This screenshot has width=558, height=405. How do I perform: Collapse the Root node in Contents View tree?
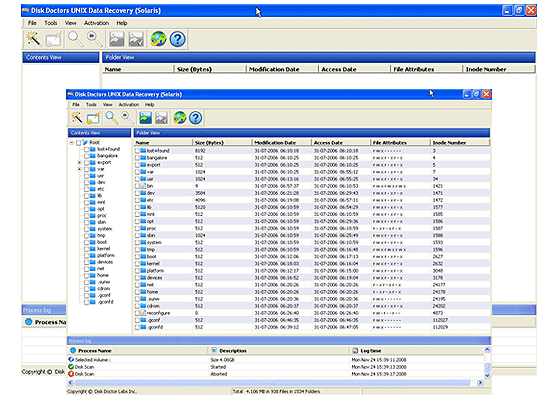pyautogui.click(x=72, y=143)
